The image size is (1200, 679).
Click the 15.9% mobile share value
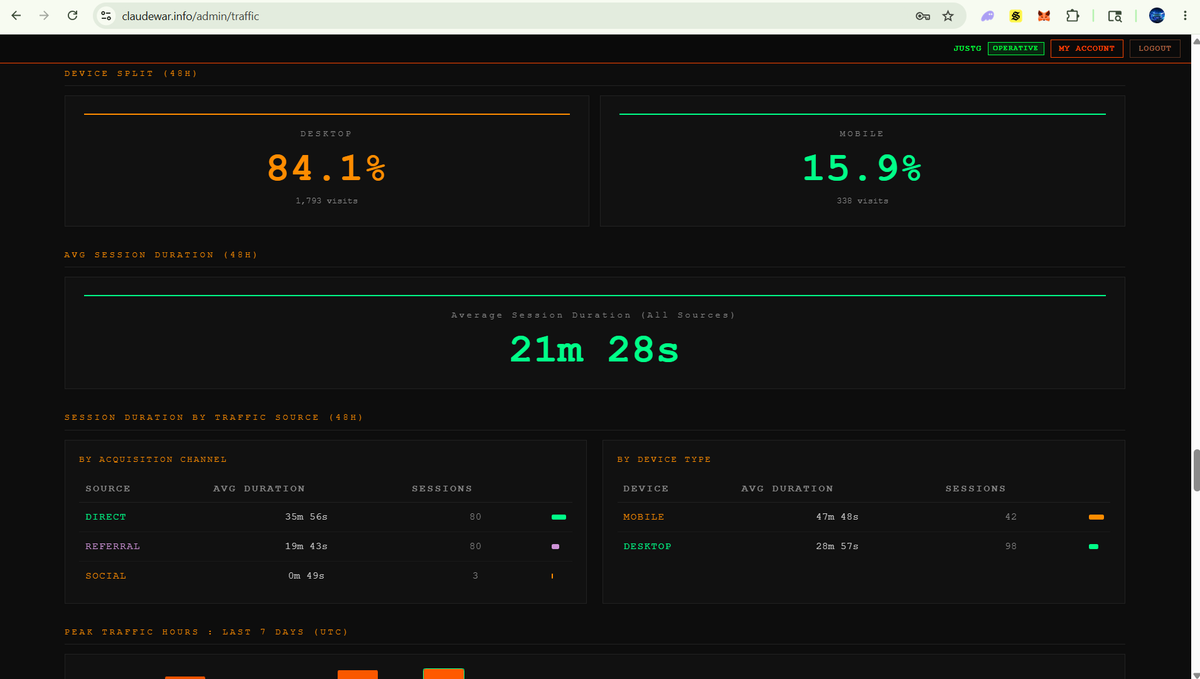(862, 168)
